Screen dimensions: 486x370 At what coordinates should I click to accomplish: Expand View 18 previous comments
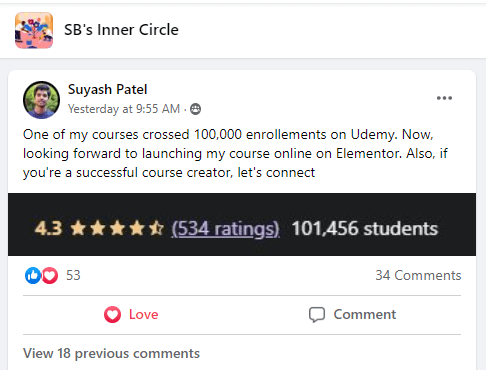111,353
